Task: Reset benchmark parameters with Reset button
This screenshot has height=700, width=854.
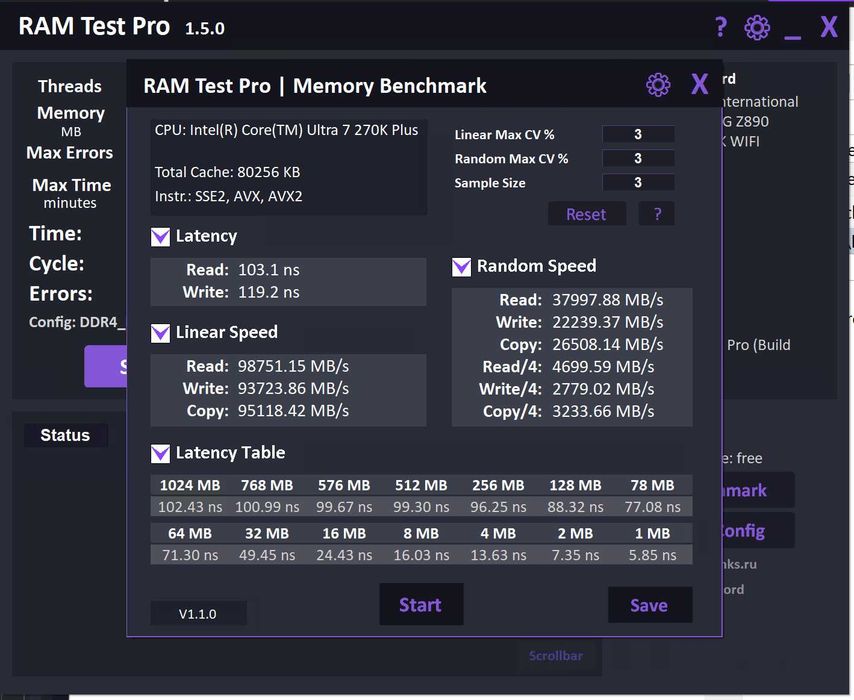Action: pyautogui.click(x=586, y=214)
